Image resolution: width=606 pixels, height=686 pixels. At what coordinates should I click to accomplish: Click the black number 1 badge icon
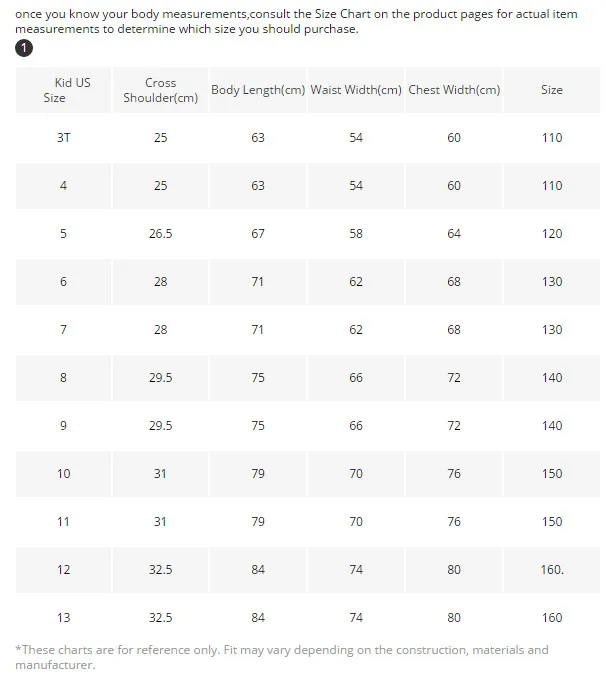24,48
